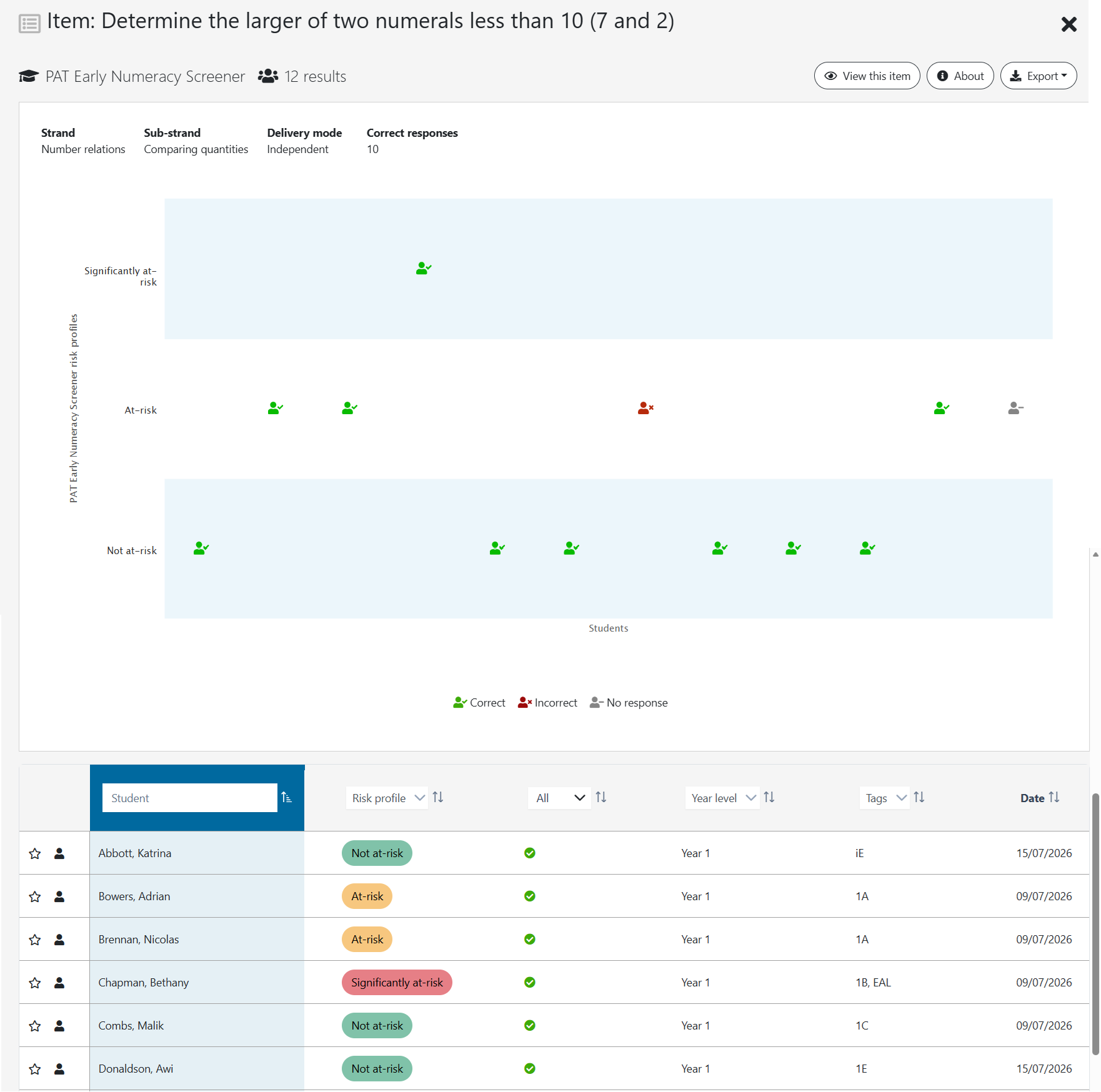Screen dimensions: 1101x1092
Task: Expand the Export dropdown menu
Action: (1039, 76)
